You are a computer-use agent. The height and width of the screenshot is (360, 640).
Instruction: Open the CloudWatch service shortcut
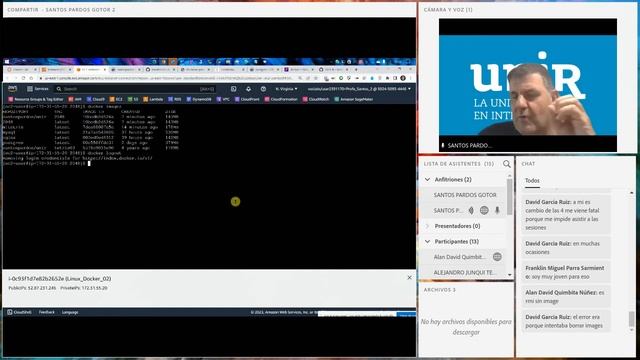pos(316,99)
